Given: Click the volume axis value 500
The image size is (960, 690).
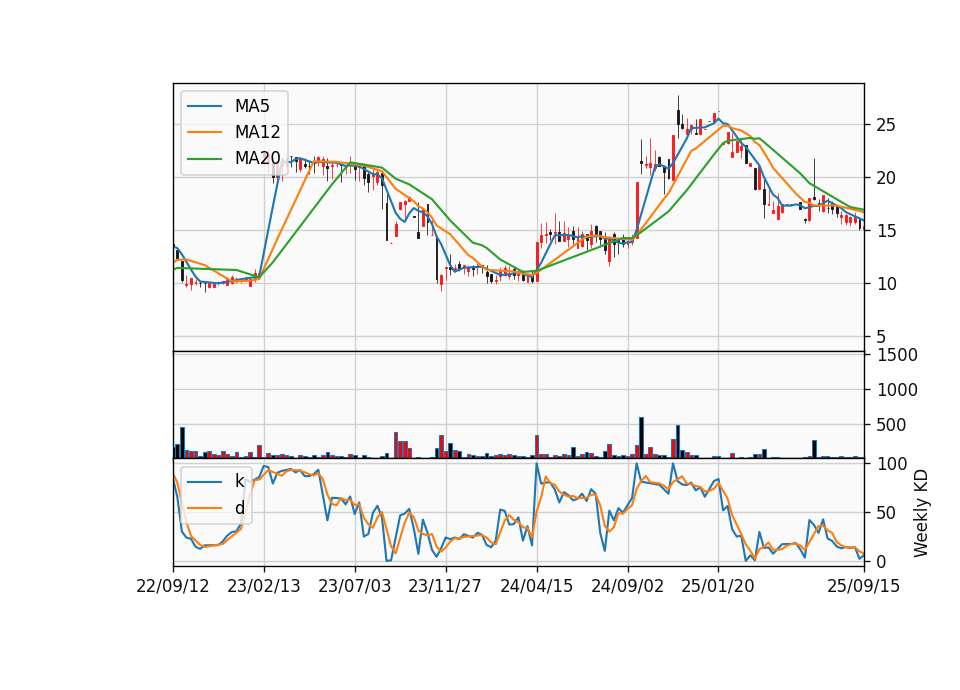Looking at the screenshot, I should [x=891, y=425].
